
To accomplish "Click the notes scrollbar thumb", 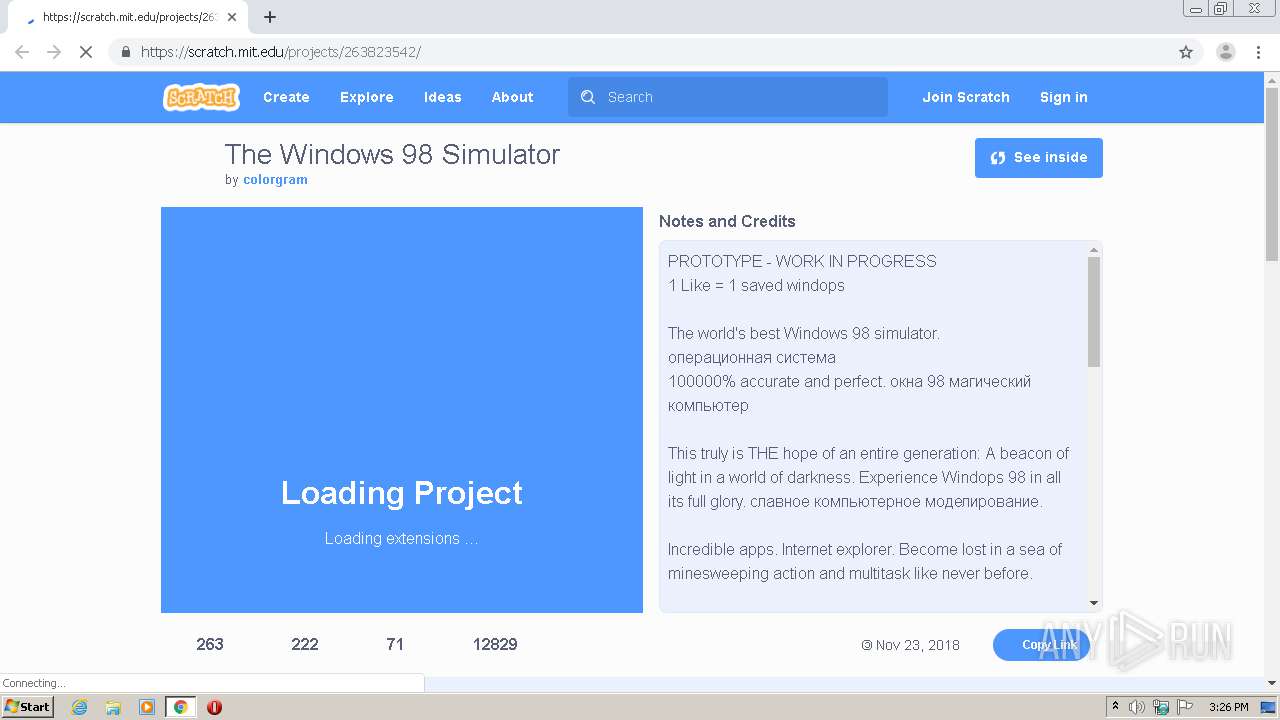I will (1094, 312).
